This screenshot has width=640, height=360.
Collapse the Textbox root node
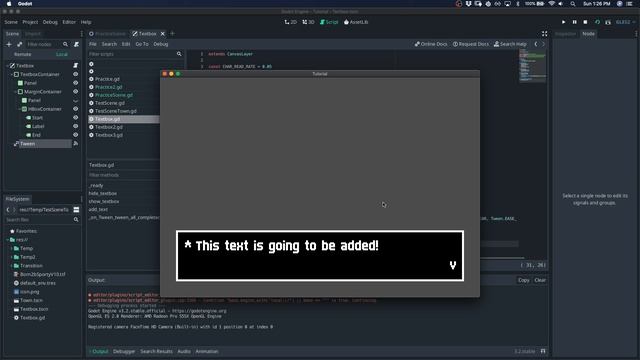7,66
